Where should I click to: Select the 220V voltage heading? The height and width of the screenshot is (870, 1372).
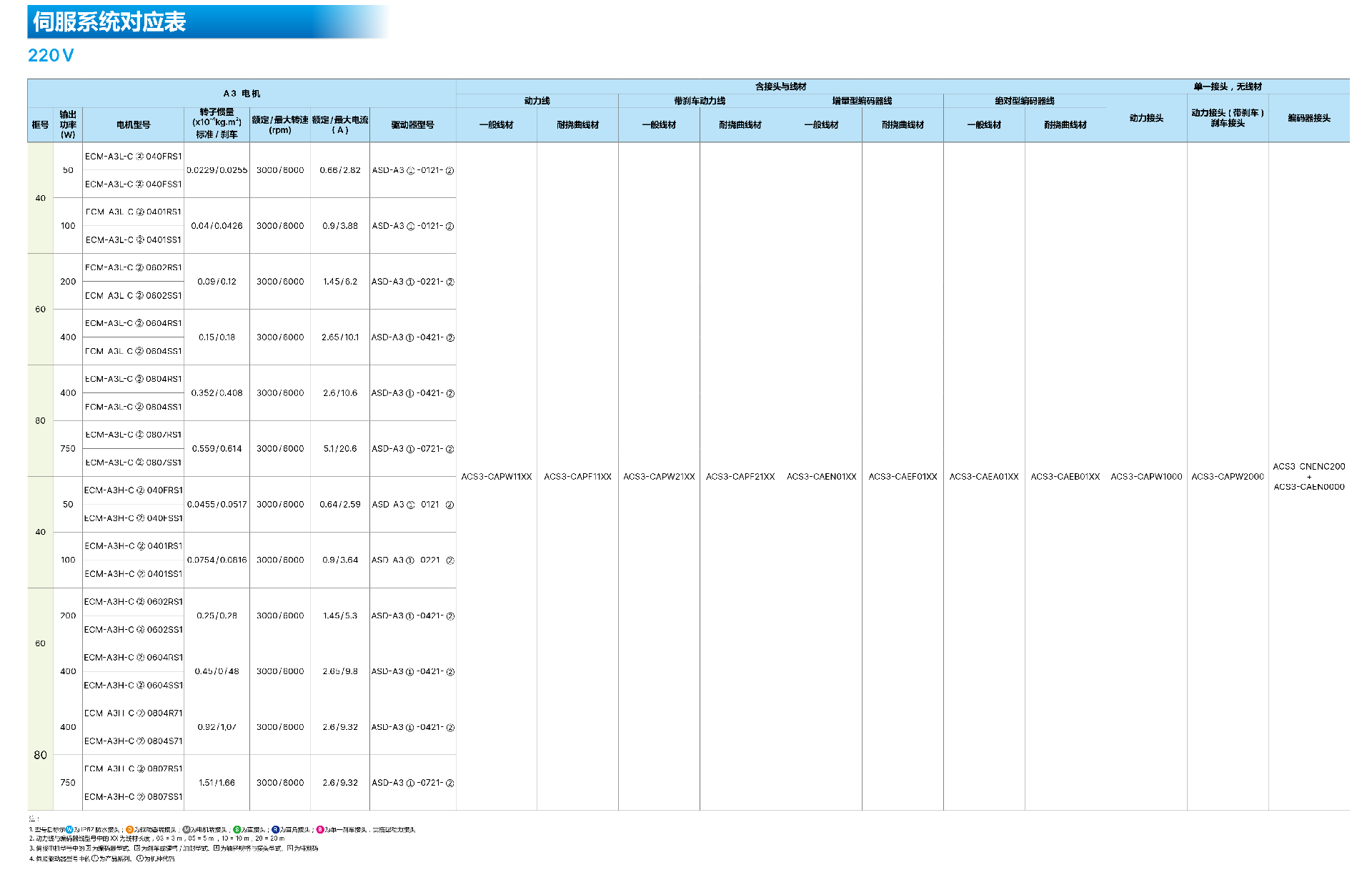click(51, 56)
